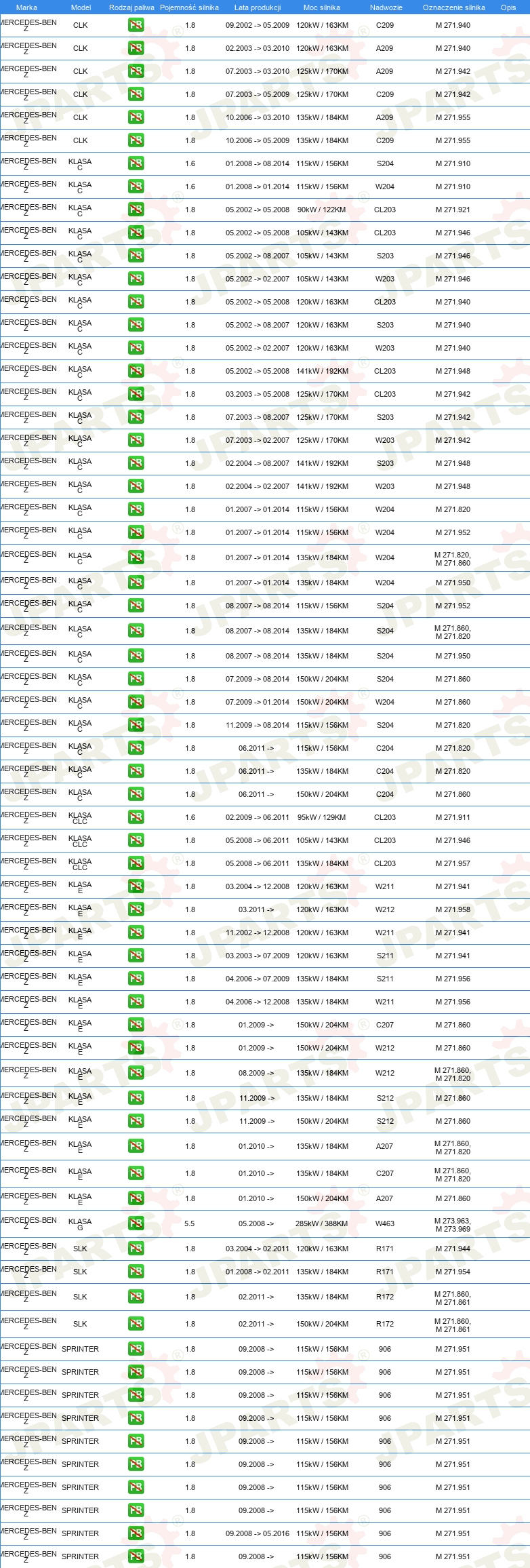530x1568 pixels.
Task: Select the 90kW / 122KM power cell
Action: (322, 210)
